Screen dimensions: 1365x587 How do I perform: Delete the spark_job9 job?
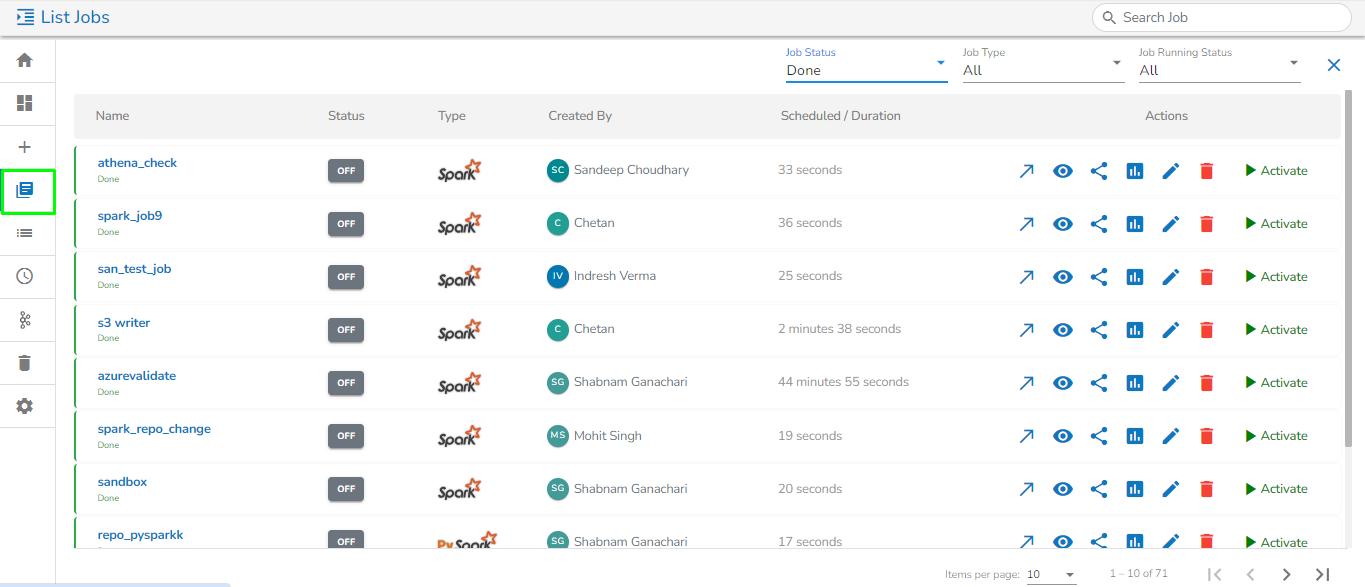point(1206,224)
